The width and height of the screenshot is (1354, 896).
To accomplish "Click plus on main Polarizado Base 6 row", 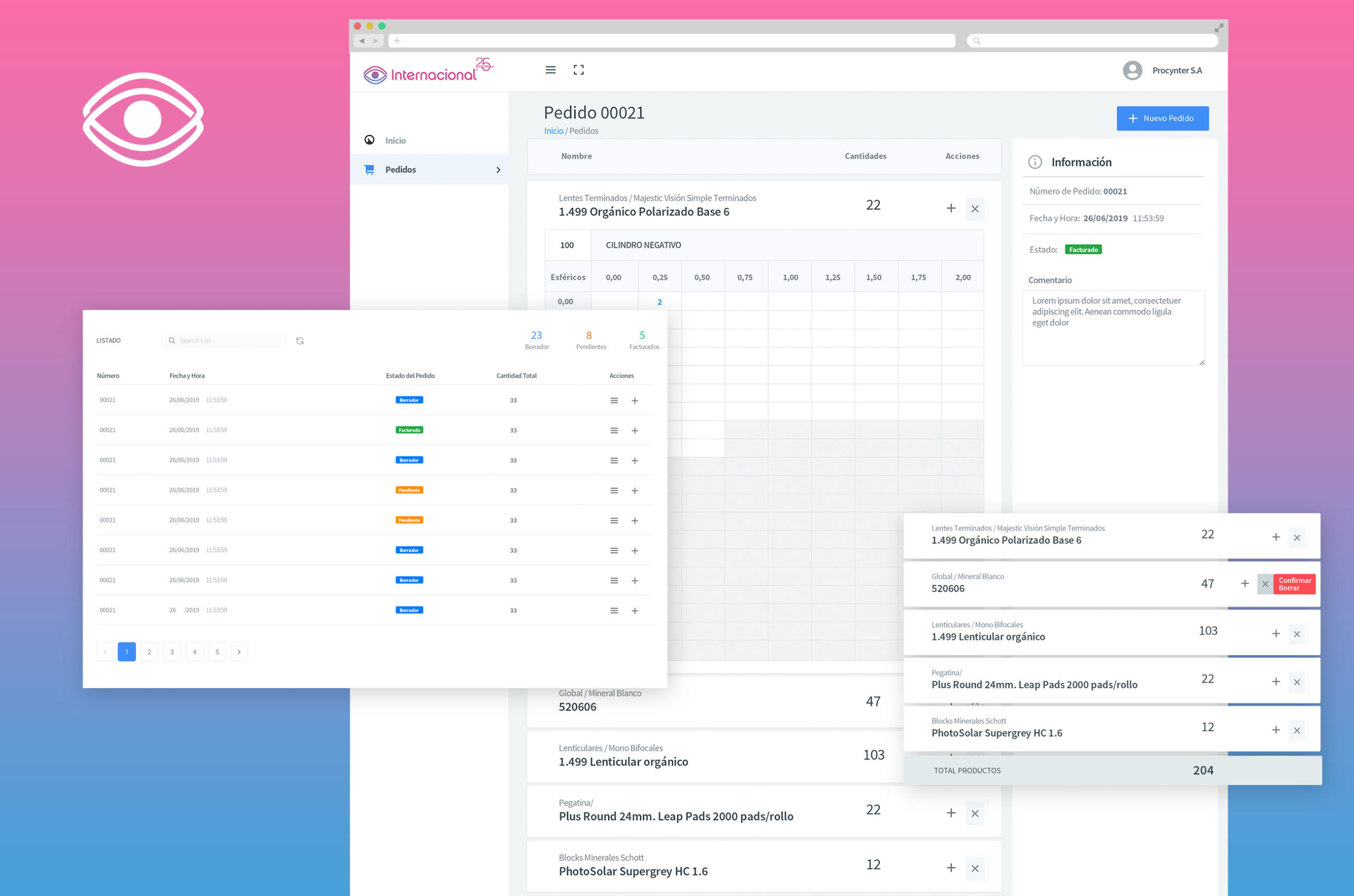I will pyautogui.click(x=950, y=208).
